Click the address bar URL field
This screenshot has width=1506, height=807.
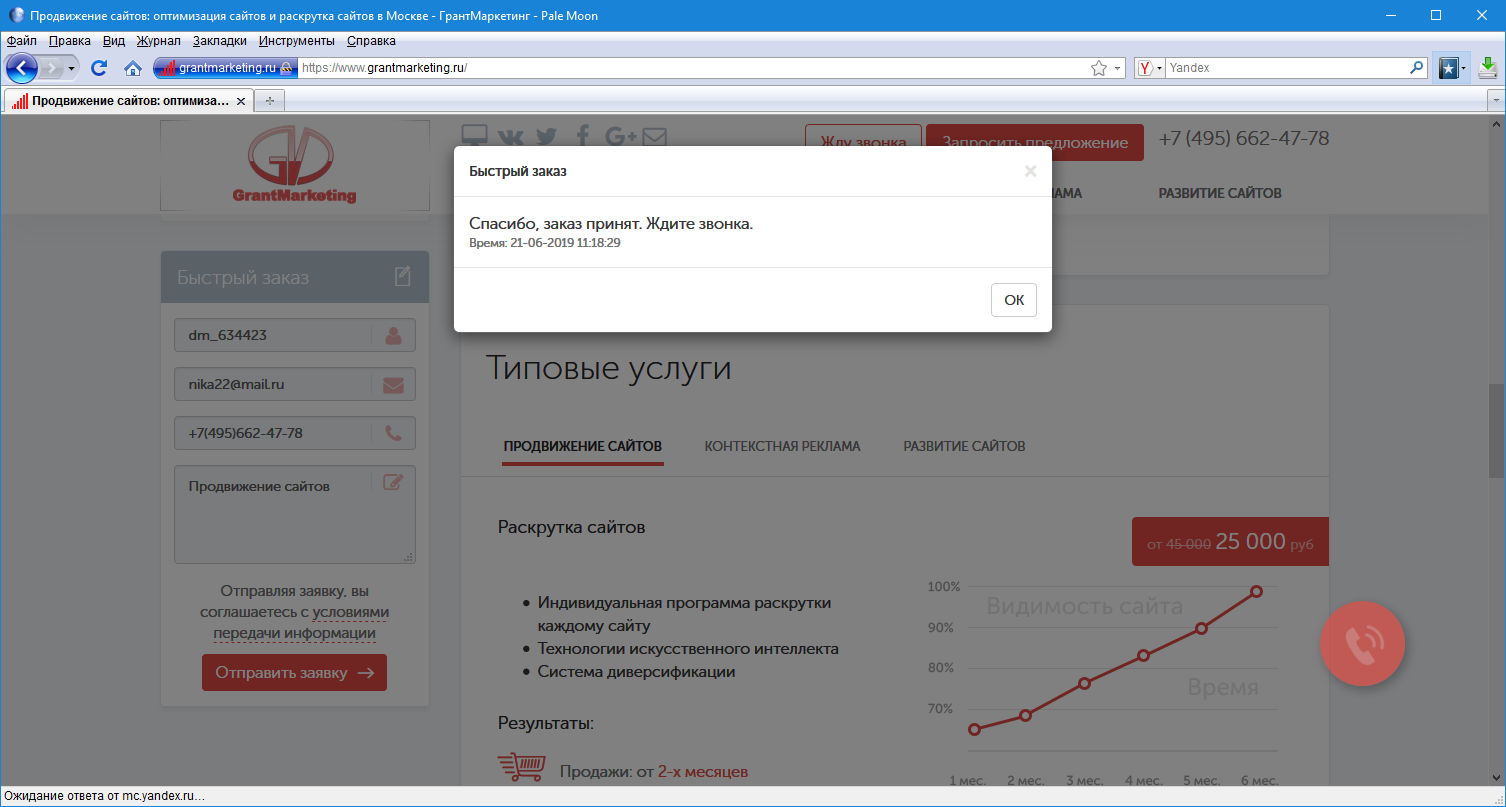click(692, 68)
